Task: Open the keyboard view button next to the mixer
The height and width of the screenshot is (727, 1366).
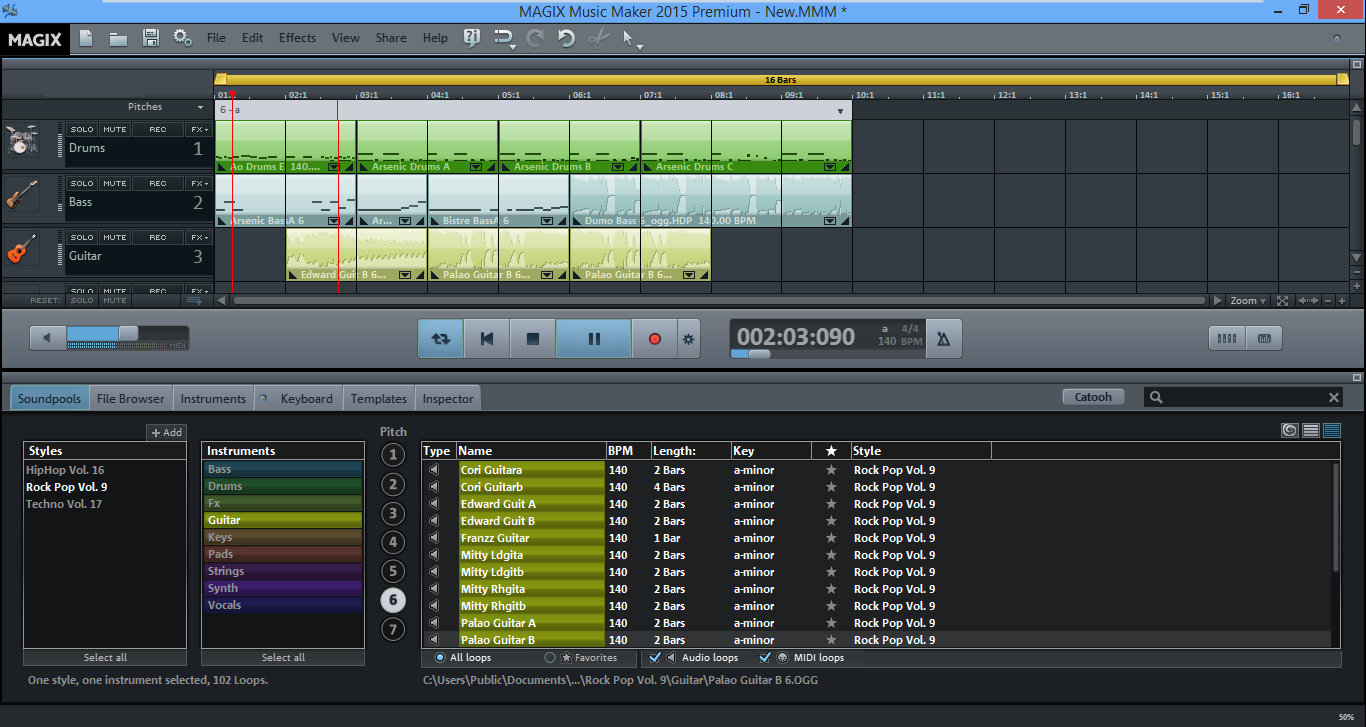Action: click(1264, 338)
